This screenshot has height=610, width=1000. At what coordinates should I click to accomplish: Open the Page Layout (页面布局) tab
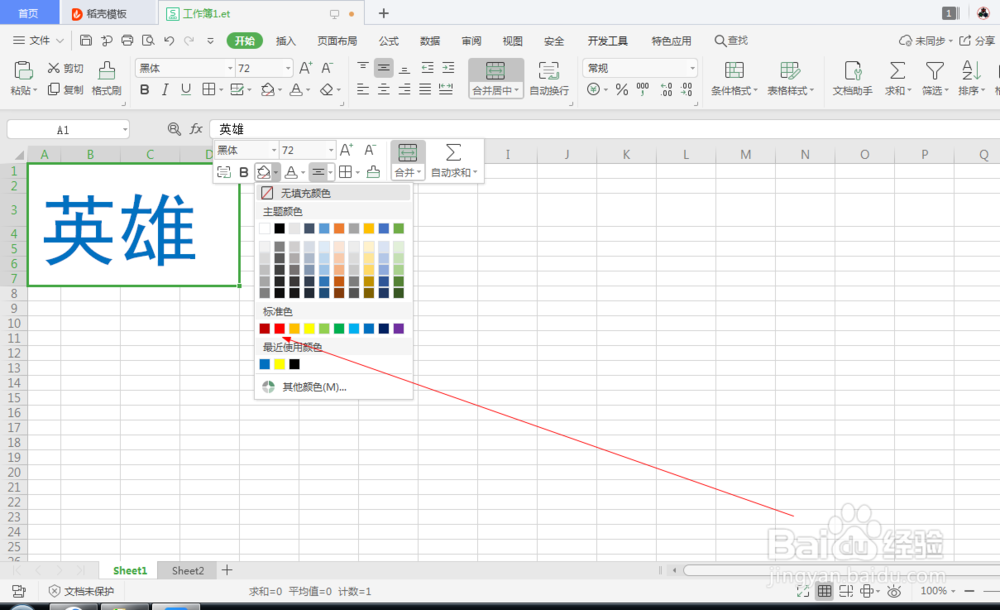point(337,40)
